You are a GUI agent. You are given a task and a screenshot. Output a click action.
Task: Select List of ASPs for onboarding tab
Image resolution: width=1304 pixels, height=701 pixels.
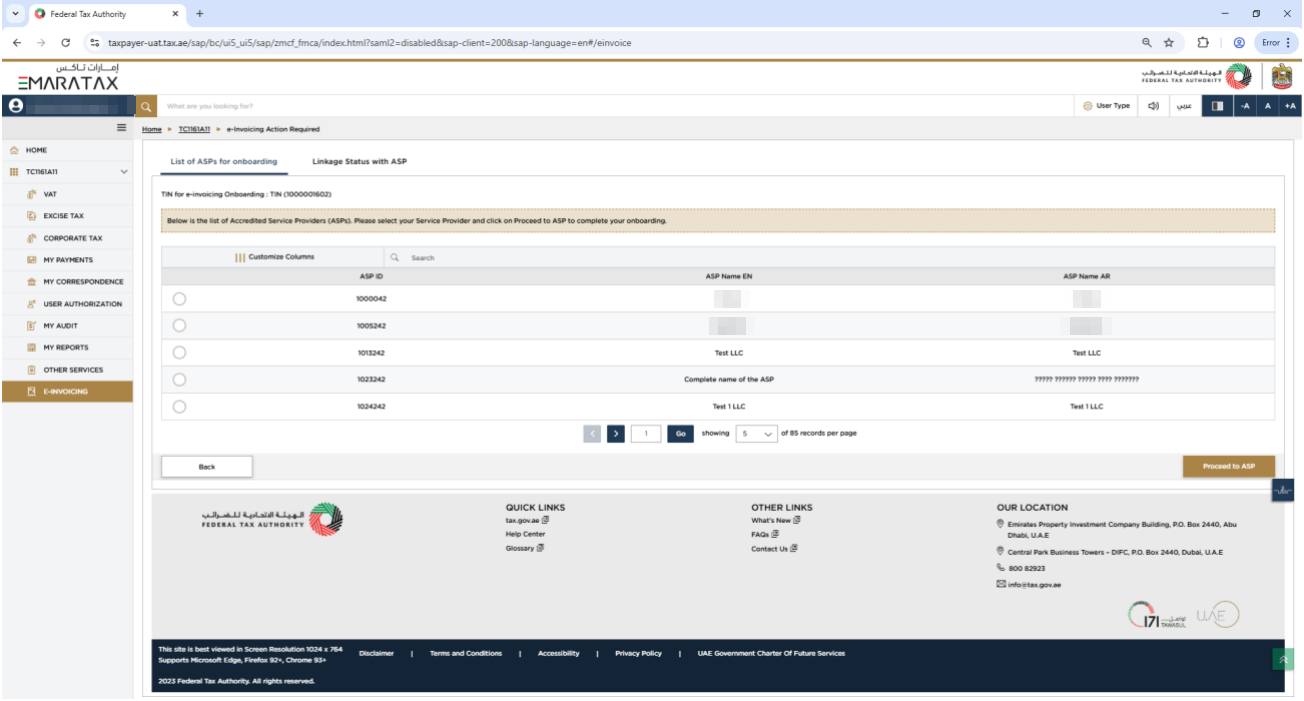tap(224, 161)
